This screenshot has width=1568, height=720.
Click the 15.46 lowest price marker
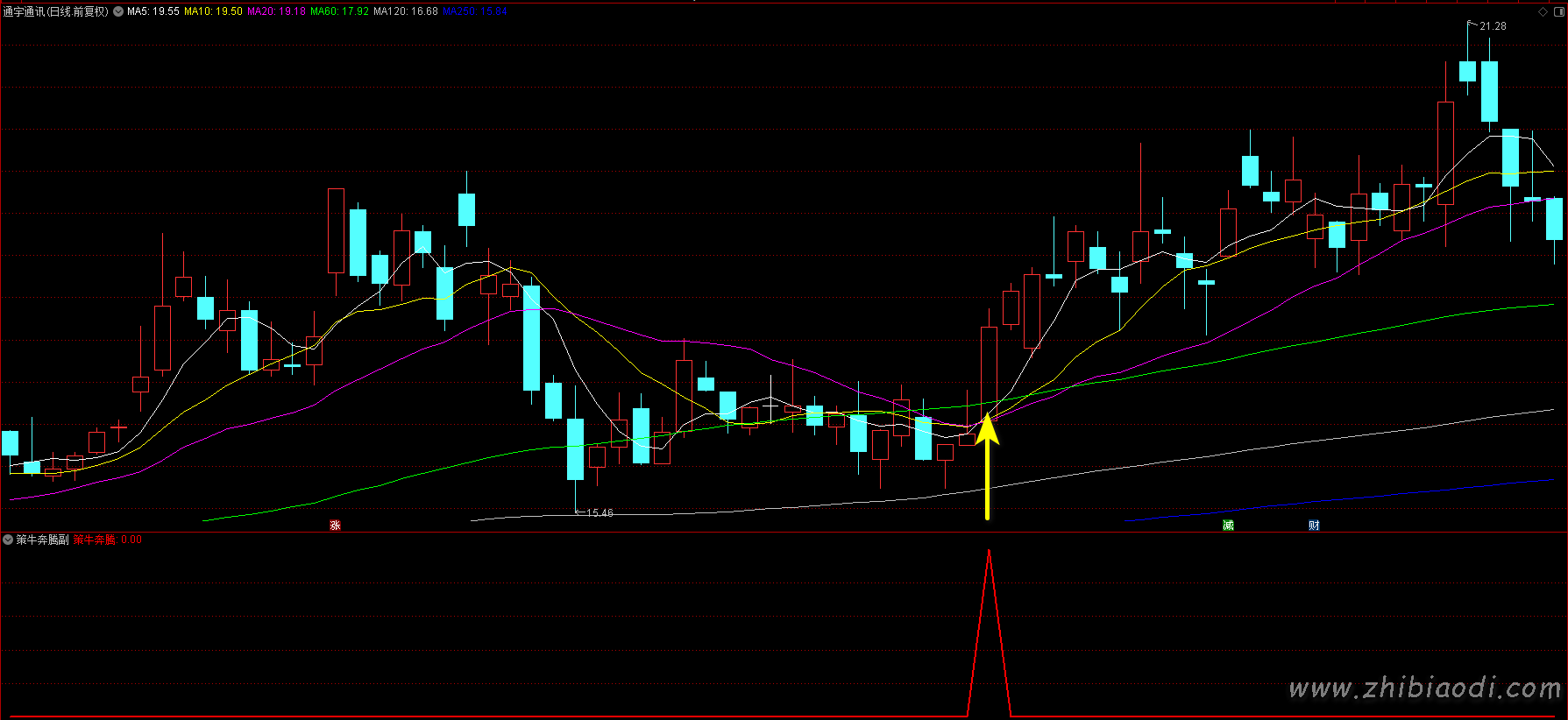click(599, 513)
